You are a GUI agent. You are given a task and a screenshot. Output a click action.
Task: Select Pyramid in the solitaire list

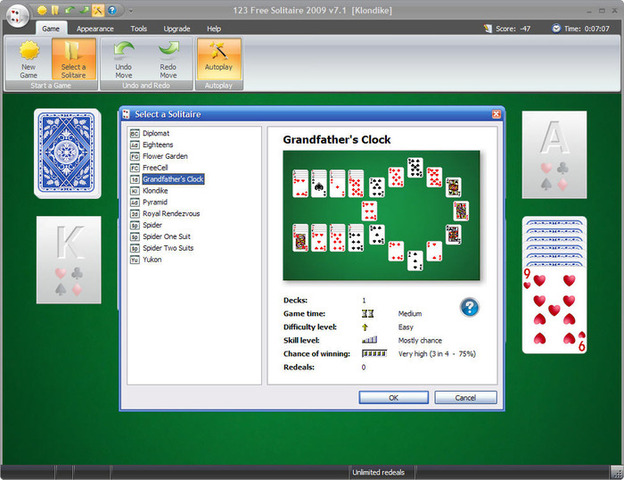[155, 202]
